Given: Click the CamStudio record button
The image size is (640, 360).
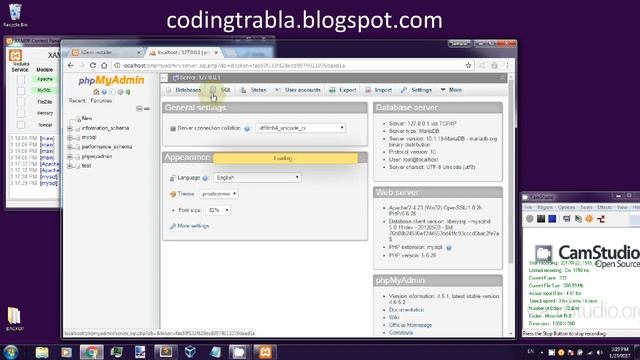Looking at the screenshot, I should tap(529, 219).
